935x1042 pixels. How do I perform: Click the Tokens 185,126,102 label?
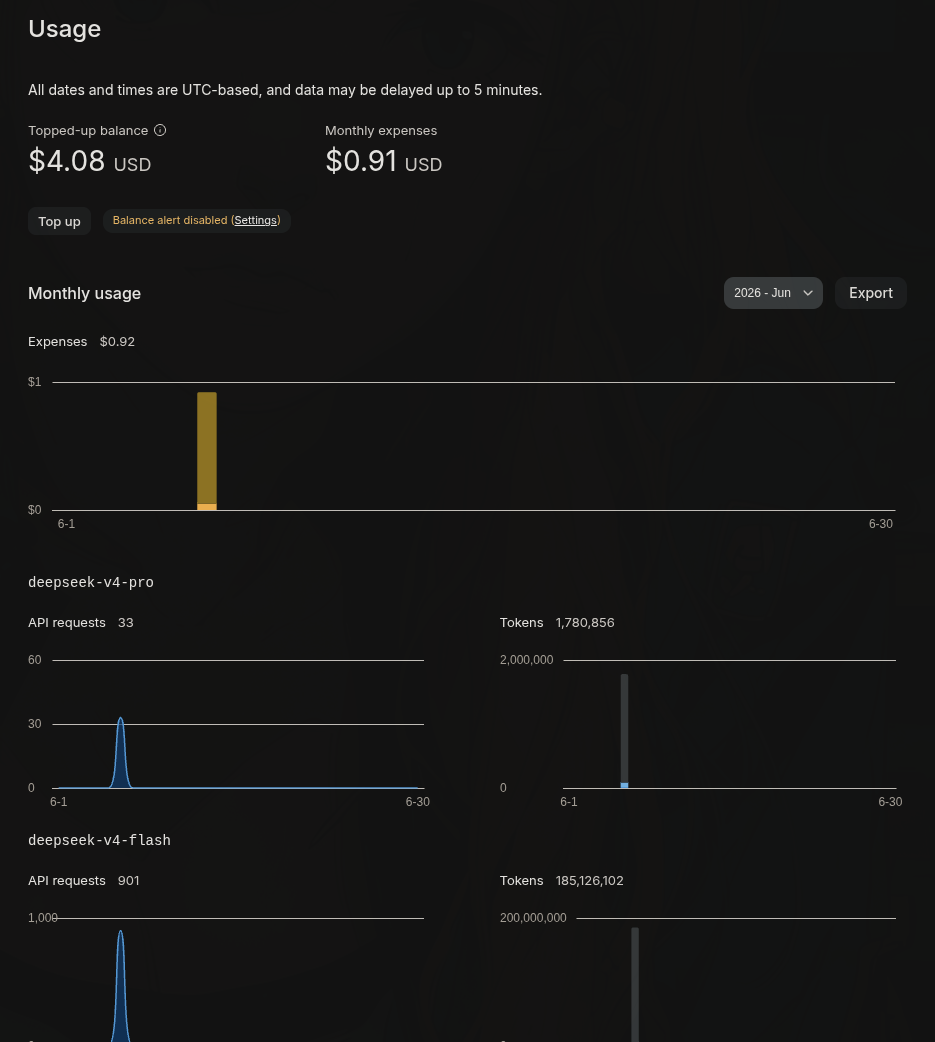click(x=562, y=881)
